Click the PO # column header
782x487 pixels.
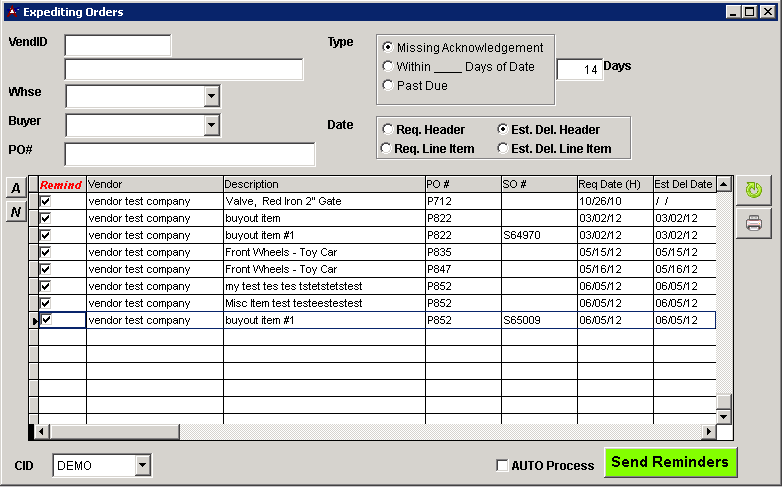point(462,184)
